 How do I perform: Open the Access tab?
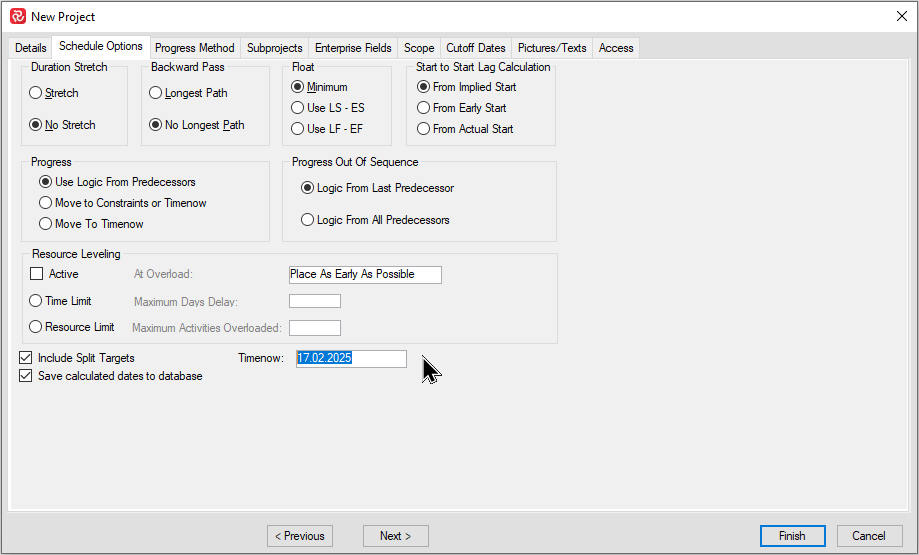tap(616, 48)
